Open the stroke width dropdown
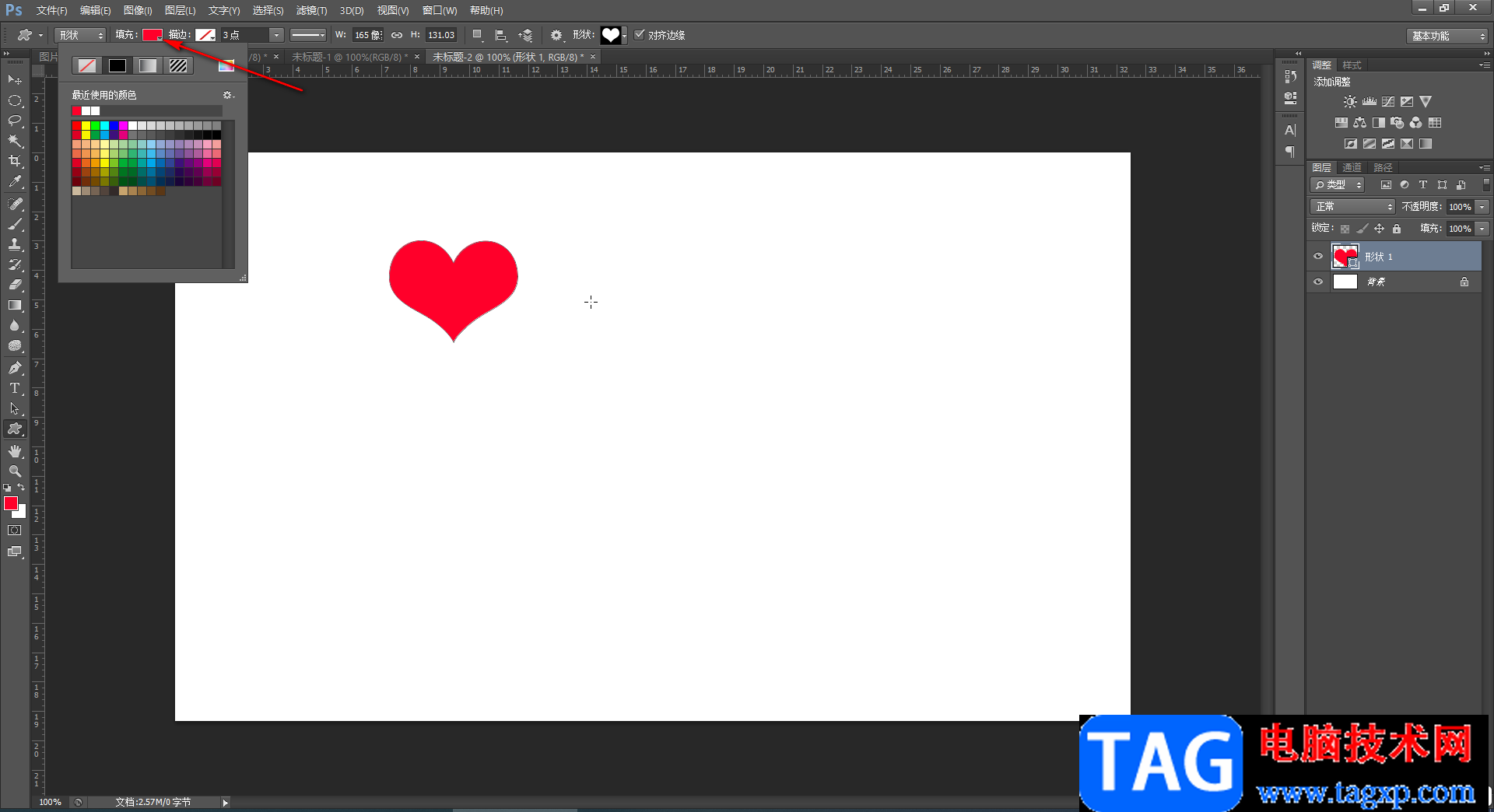 (x=276, y=35)
